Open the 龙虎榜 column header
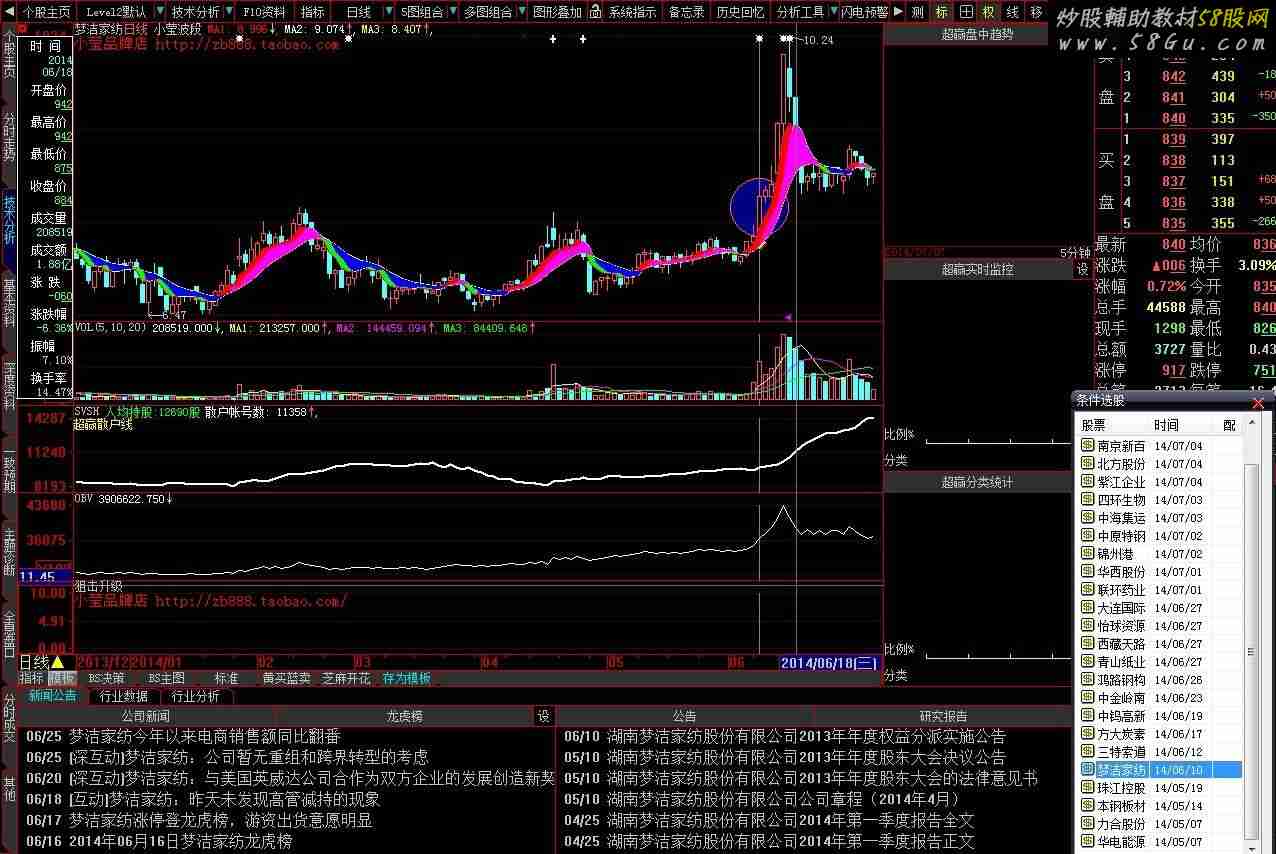Screen dimensions: 1276x854 pos(405,716)
